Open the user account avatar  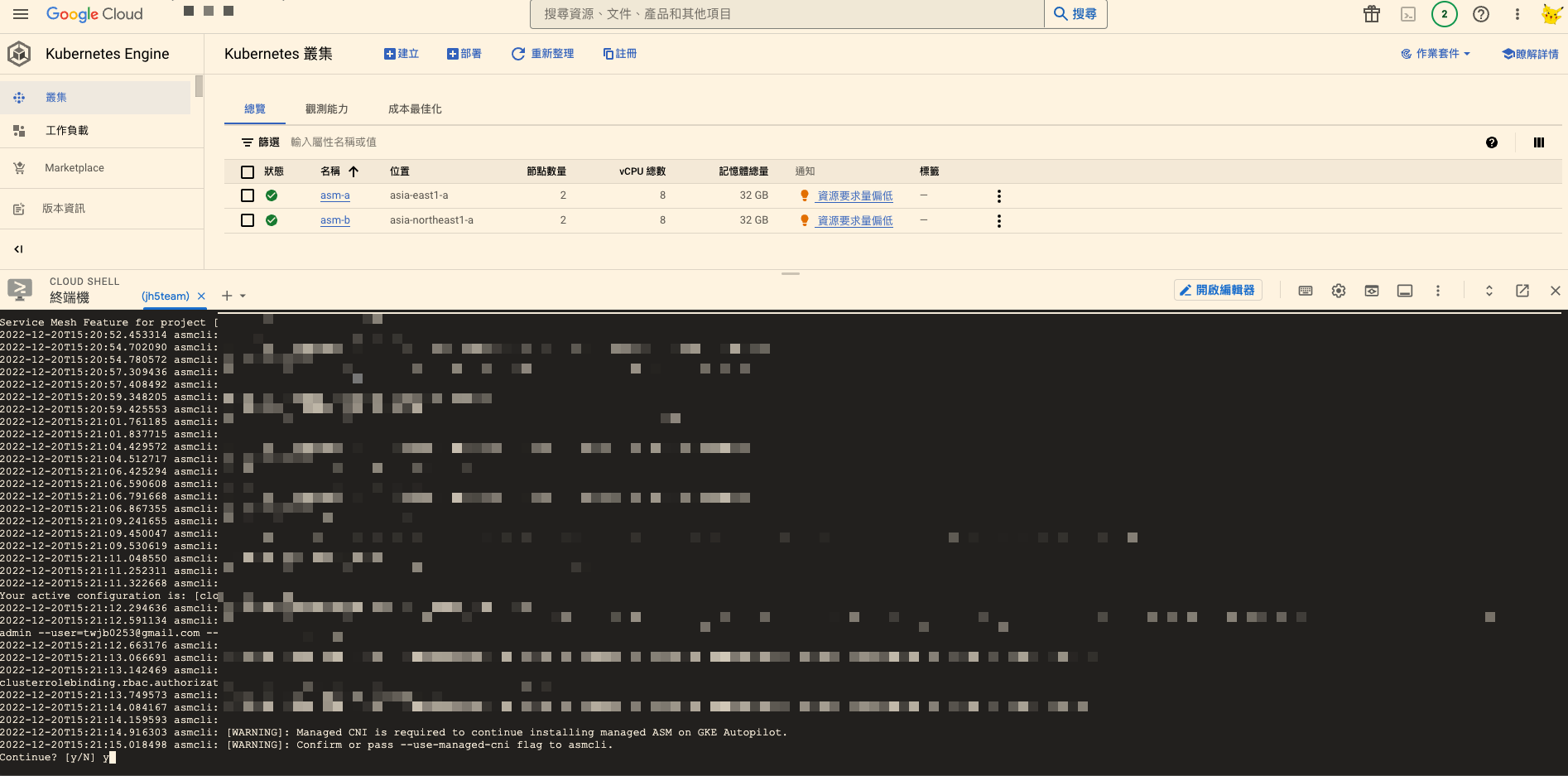tap(1552, 14)
